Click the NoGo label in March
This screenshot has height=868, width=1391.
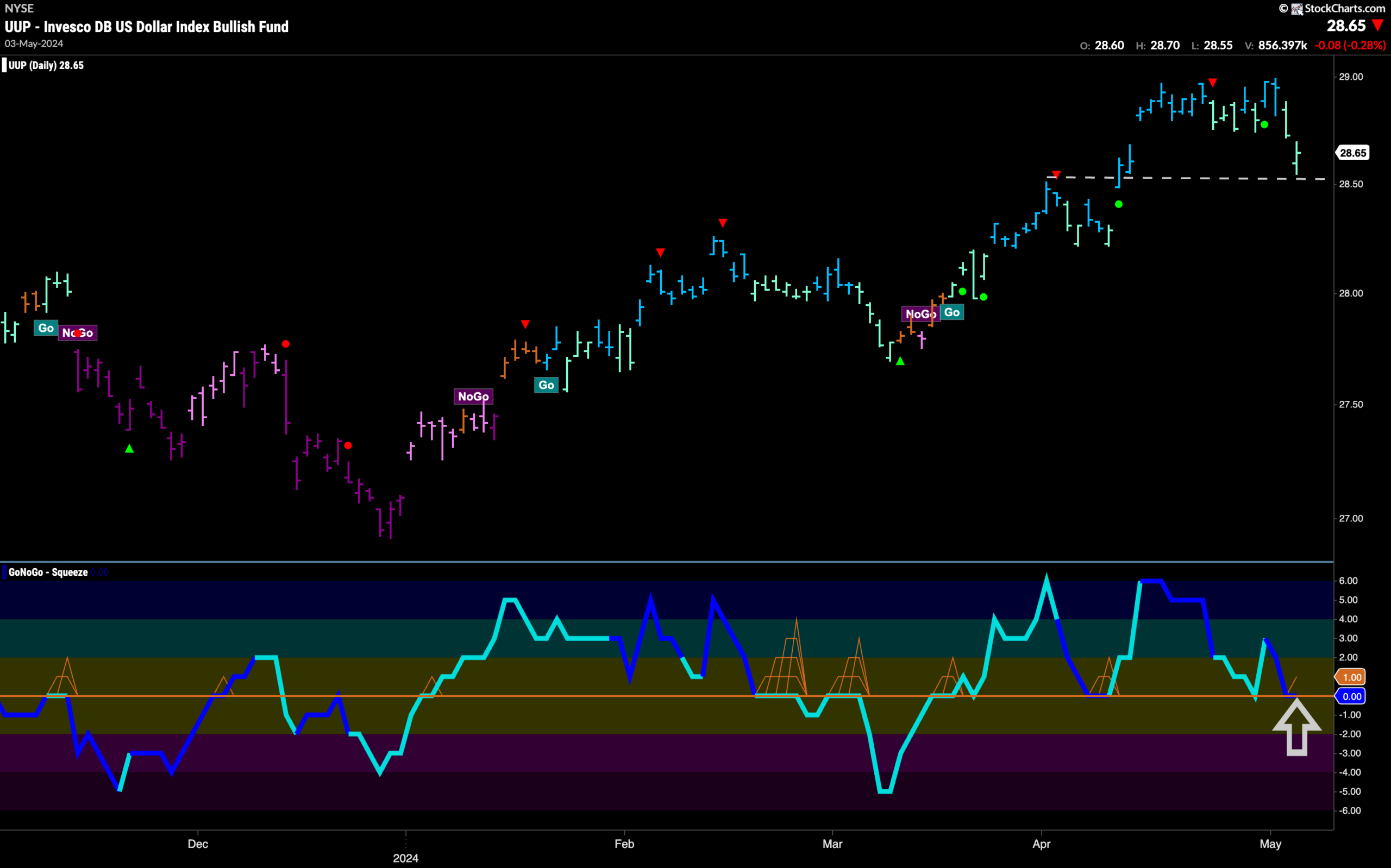920,314
